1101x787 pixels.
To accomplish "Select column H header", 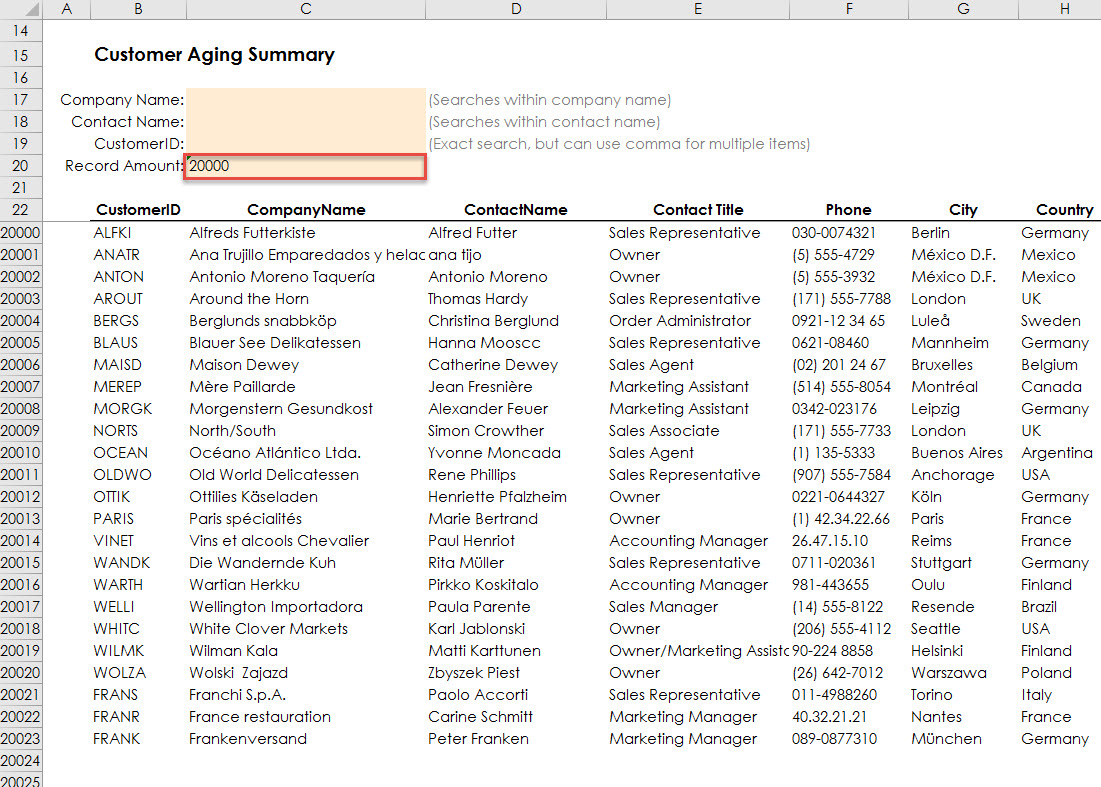I will (x=1060, y=9).
